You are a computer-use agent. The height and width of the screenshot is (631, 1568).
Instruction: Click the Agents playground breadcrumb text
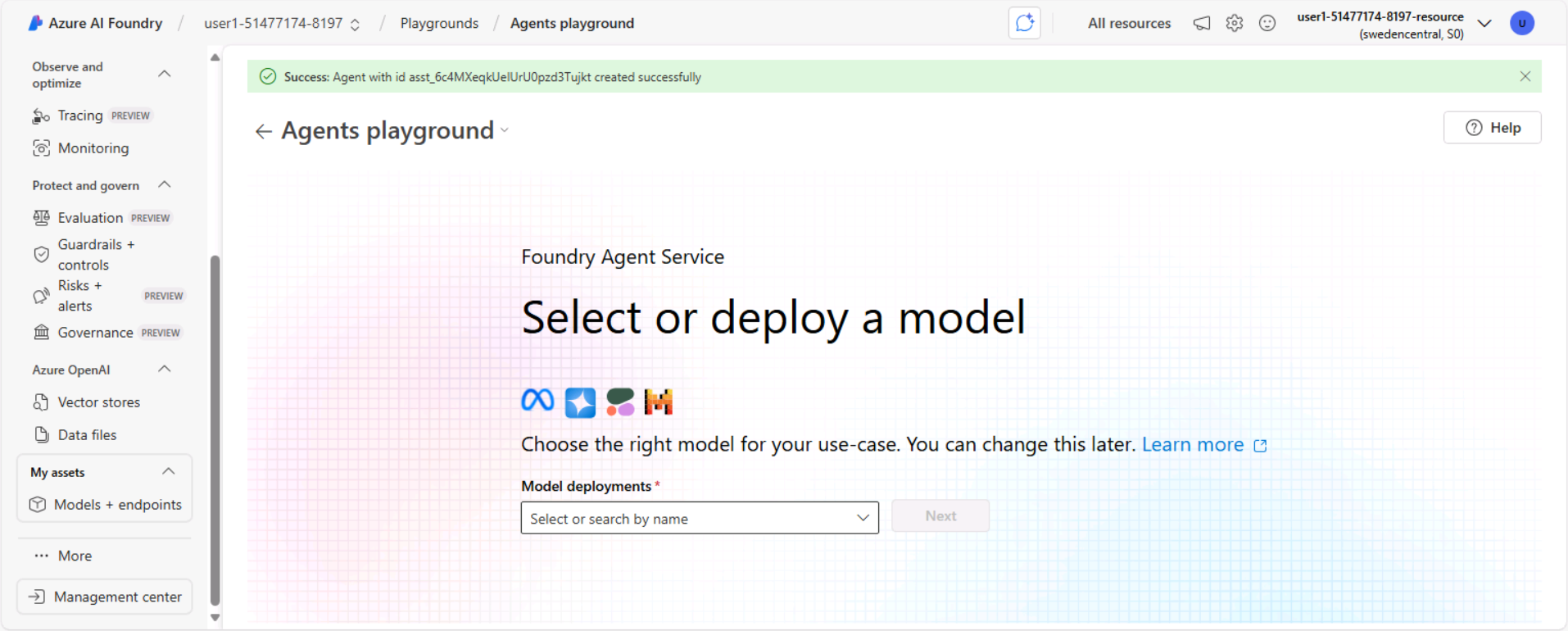pos(572,23)
